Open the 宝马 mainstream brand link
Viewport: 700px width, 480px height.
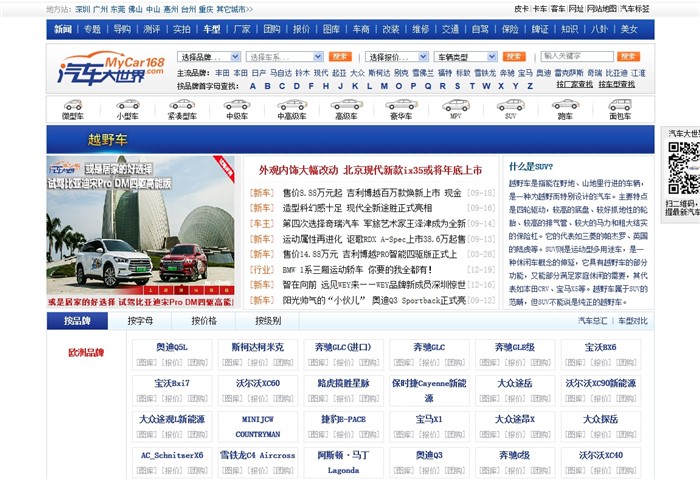[x=525, y=73]
